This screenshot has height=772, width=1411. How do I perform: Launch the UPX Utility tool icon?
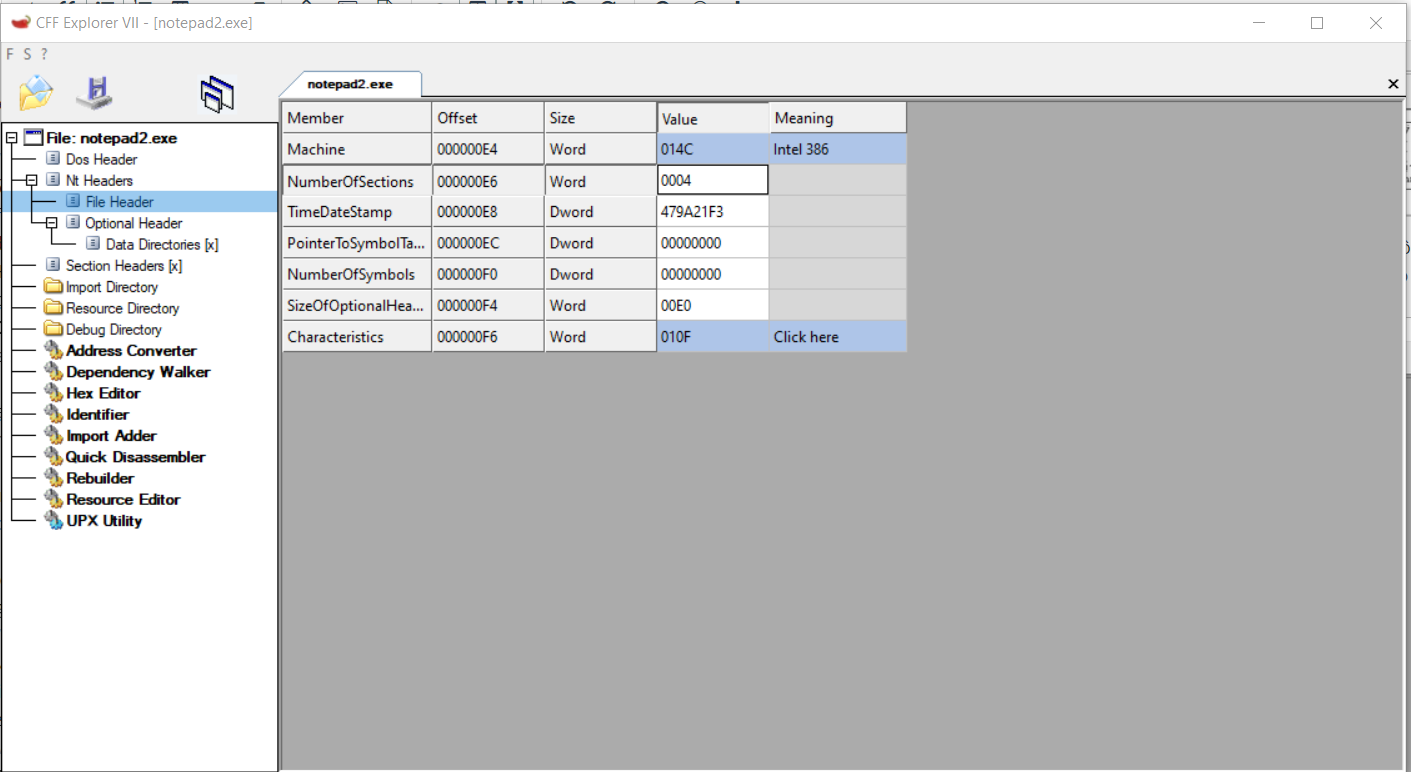[x=54, y=521]
